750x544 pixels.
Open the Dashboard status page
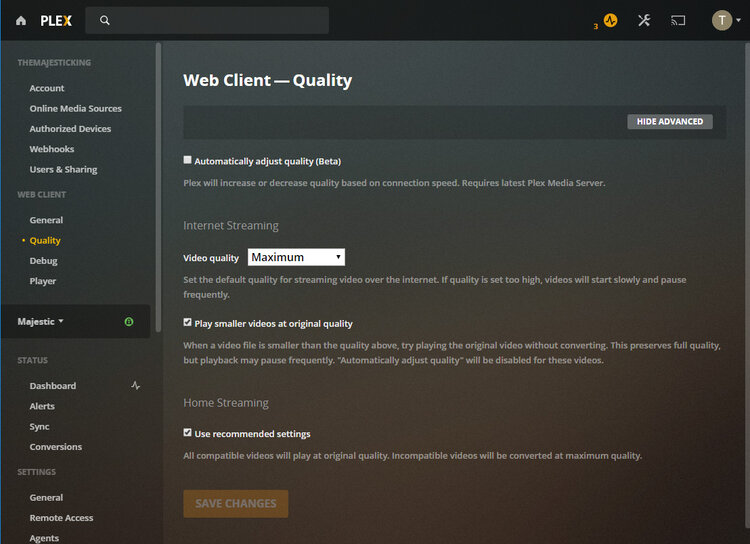(x=53, y=386)
